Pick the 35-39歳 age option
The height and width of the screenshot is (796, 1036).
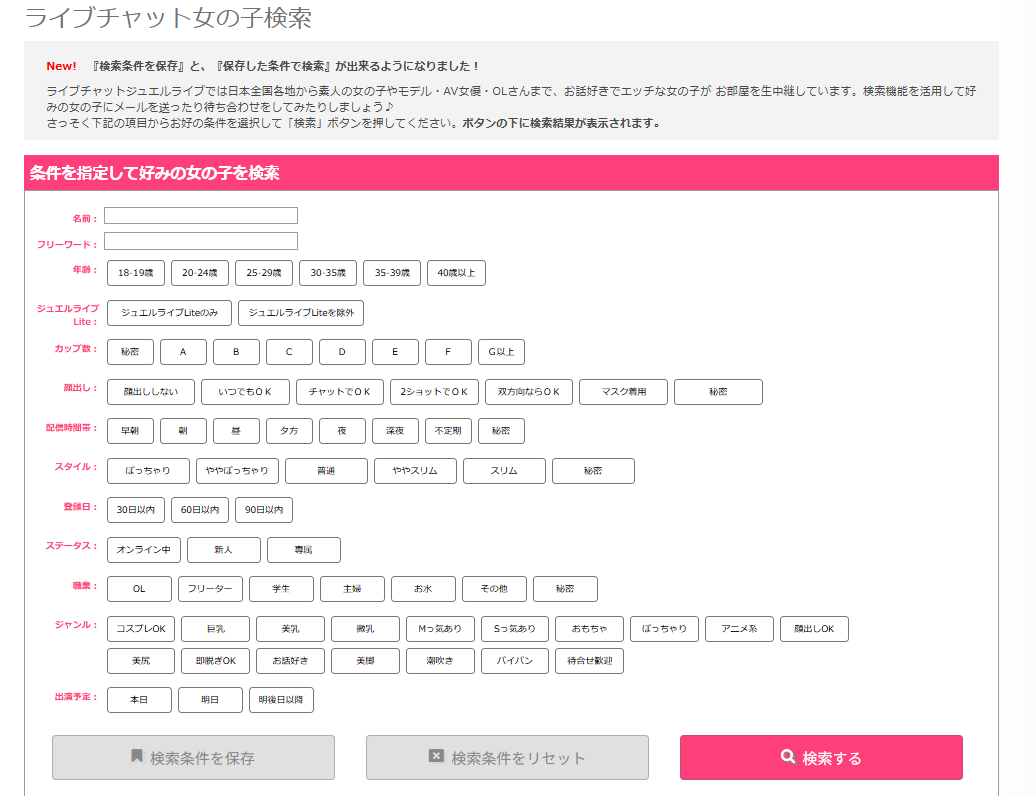pyautogui.click(x=392, y=273)
